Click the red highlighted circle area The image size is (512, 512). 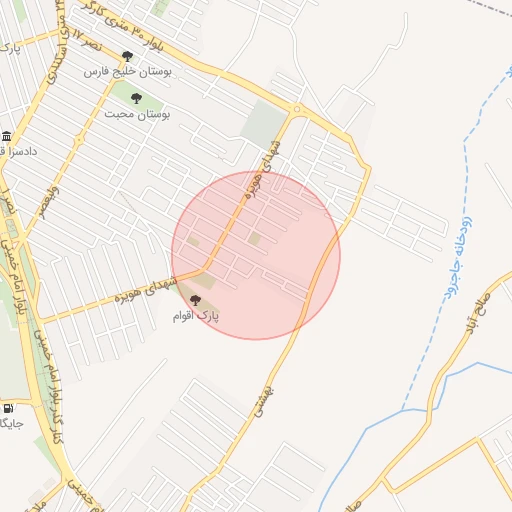coord(256,255)
